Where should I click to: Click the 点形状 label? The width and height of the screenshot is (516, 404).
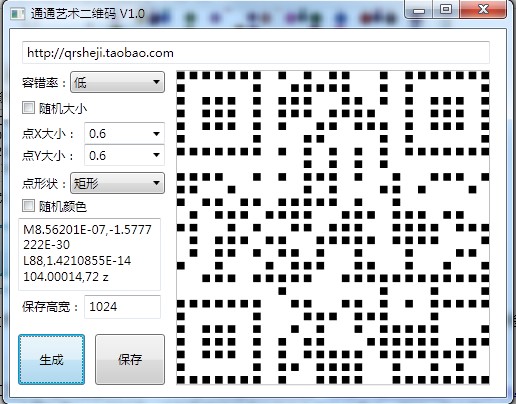pyautogui.click(x=44, y=184)
